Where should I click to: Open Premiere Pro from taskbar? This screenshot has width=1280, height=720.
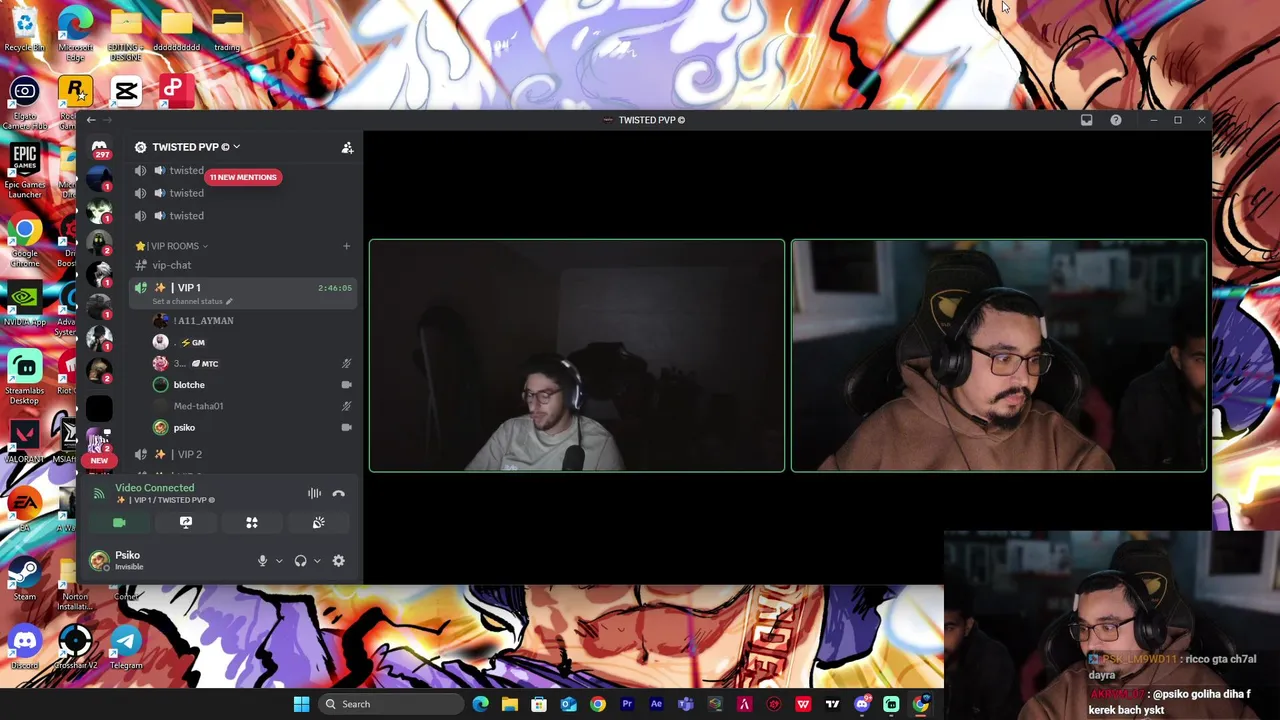pyautogui.click(x=627, y=704)
